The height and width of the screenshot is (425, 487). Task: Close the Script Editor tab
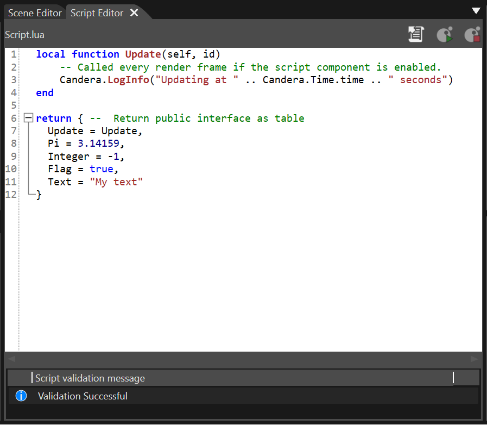134,13
